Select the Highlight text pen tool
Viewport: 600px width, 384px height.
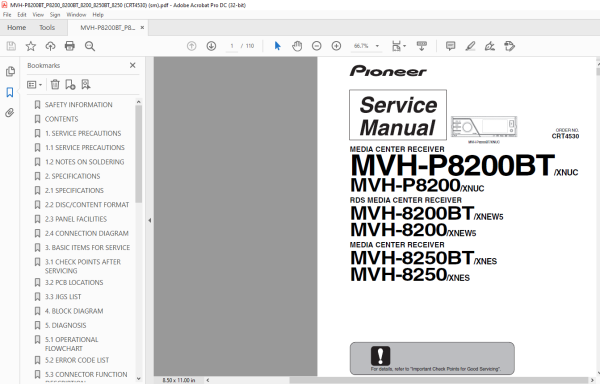(x=470, y=46)
